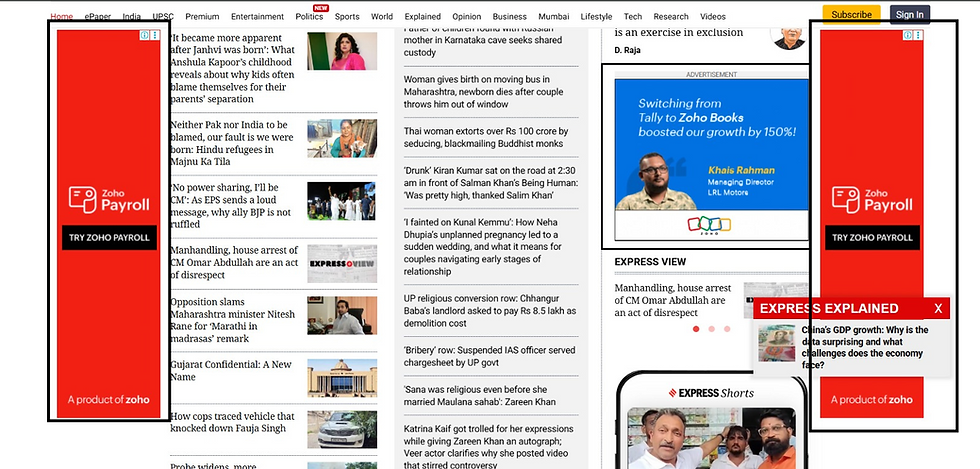Open Thai woman extorts Buddhist monks story
Image resolution: width=980 pixels, height=469 pixels.
coord(486,138)
